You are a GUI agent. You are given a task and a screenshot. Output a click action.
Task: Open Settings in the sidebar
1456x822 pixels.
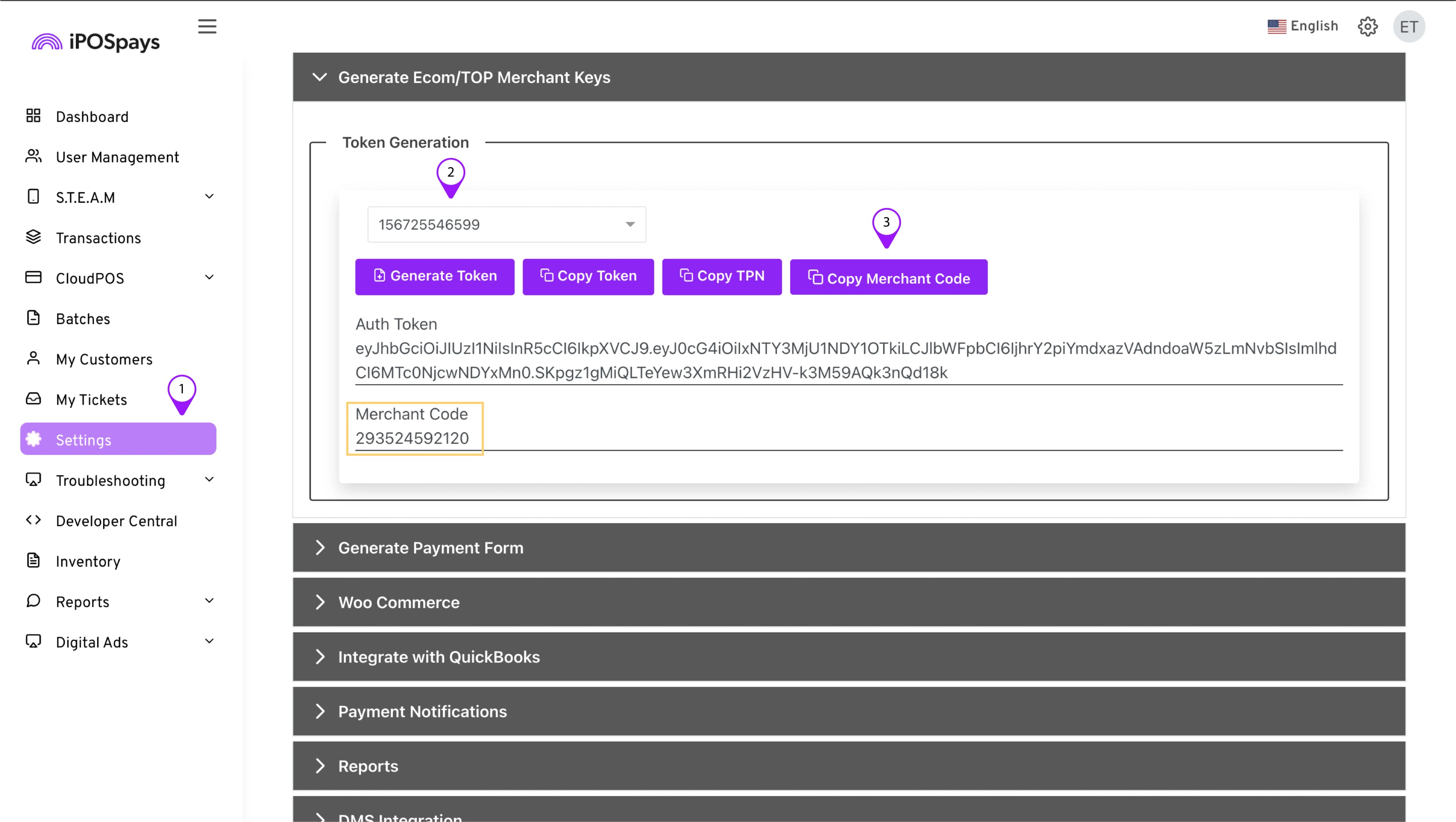point(118,439)
